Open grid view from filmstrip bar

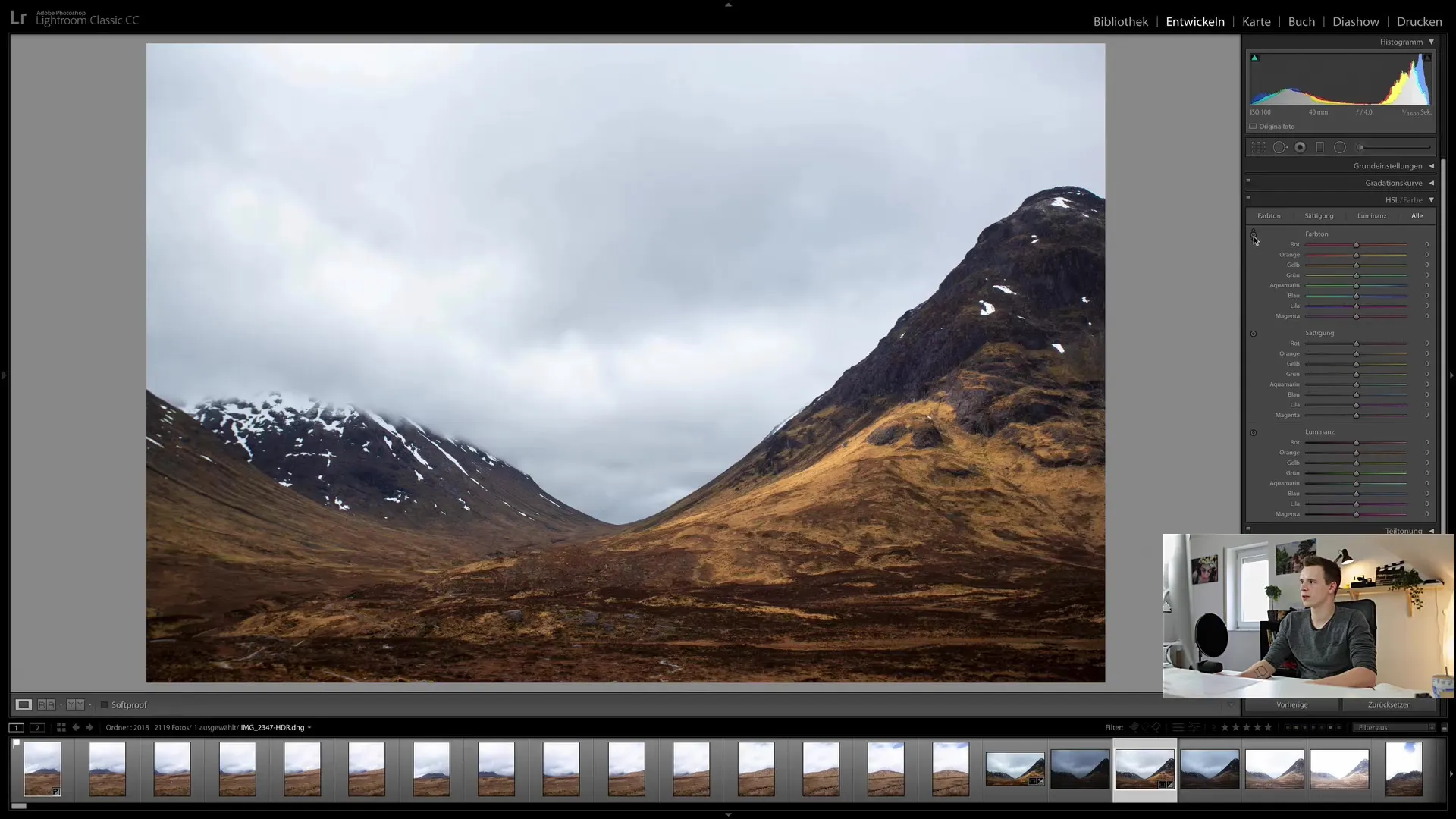pos(61,727)
